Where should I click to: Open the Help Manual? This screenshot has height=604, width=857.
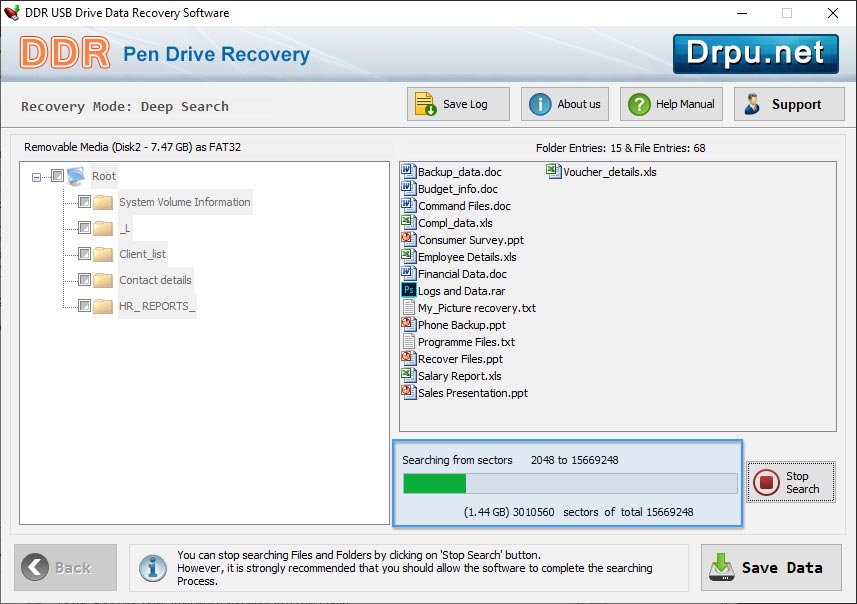pos(671,104)
